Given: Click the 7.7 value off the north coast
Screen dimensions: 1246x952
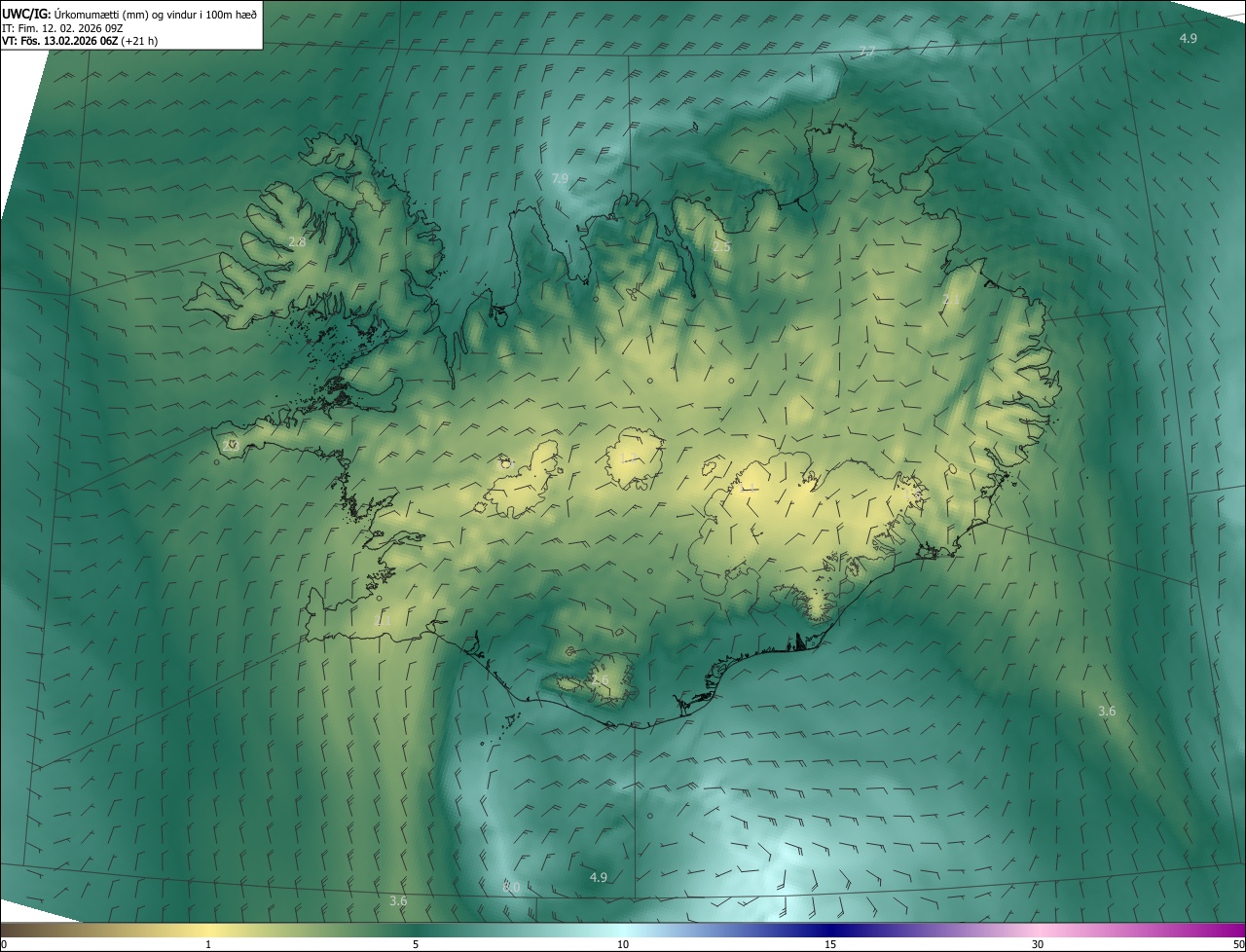Looking at the screenshot, I should 868,52.
